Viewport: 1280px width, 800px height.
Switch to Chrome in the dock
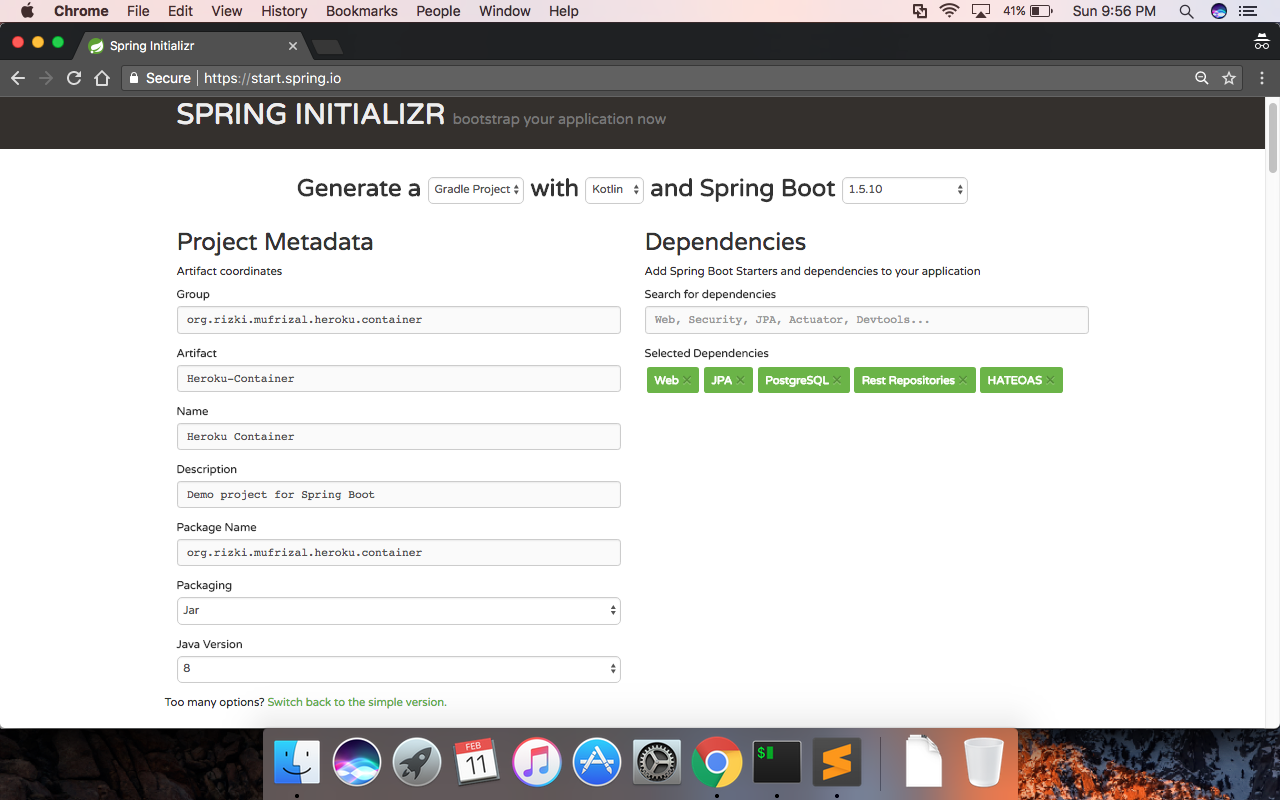(x=717, y=763)
